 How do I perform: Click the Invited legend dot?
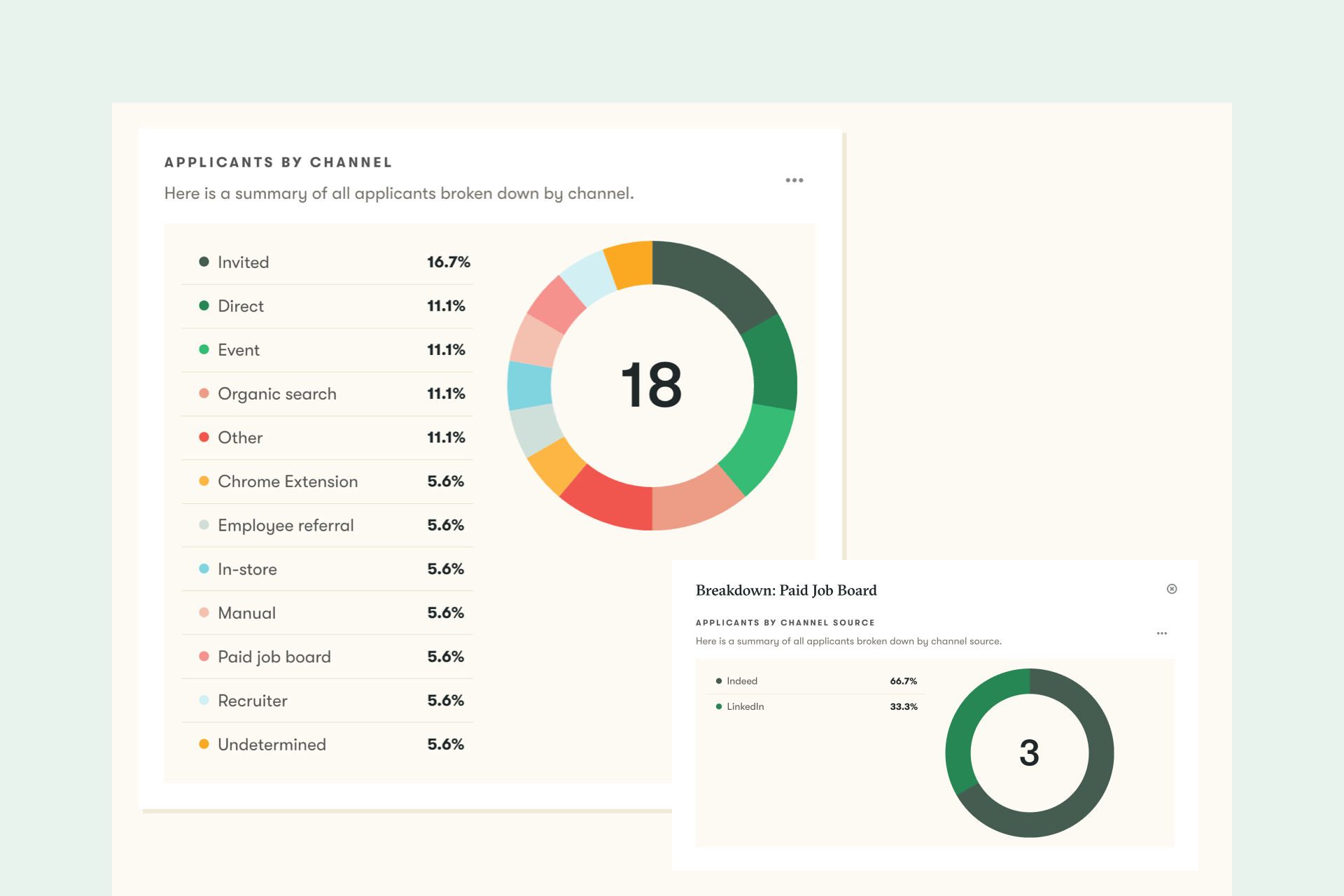point(204,262)
